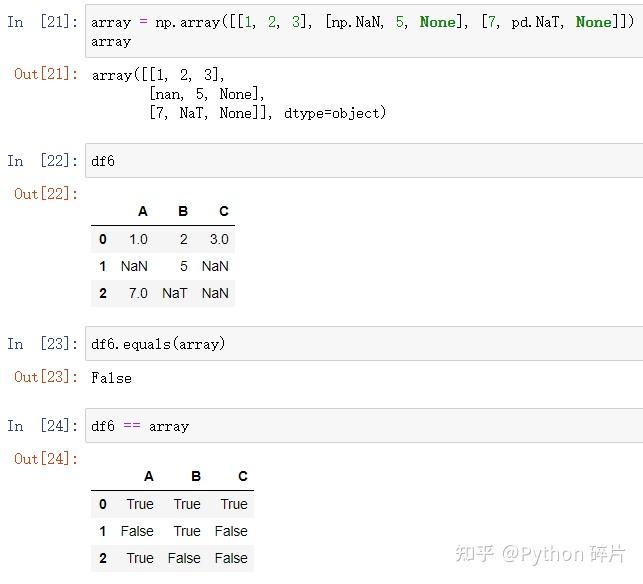643x584 pixels.
Task: Click the np.array code cell input
Action: 360,31
